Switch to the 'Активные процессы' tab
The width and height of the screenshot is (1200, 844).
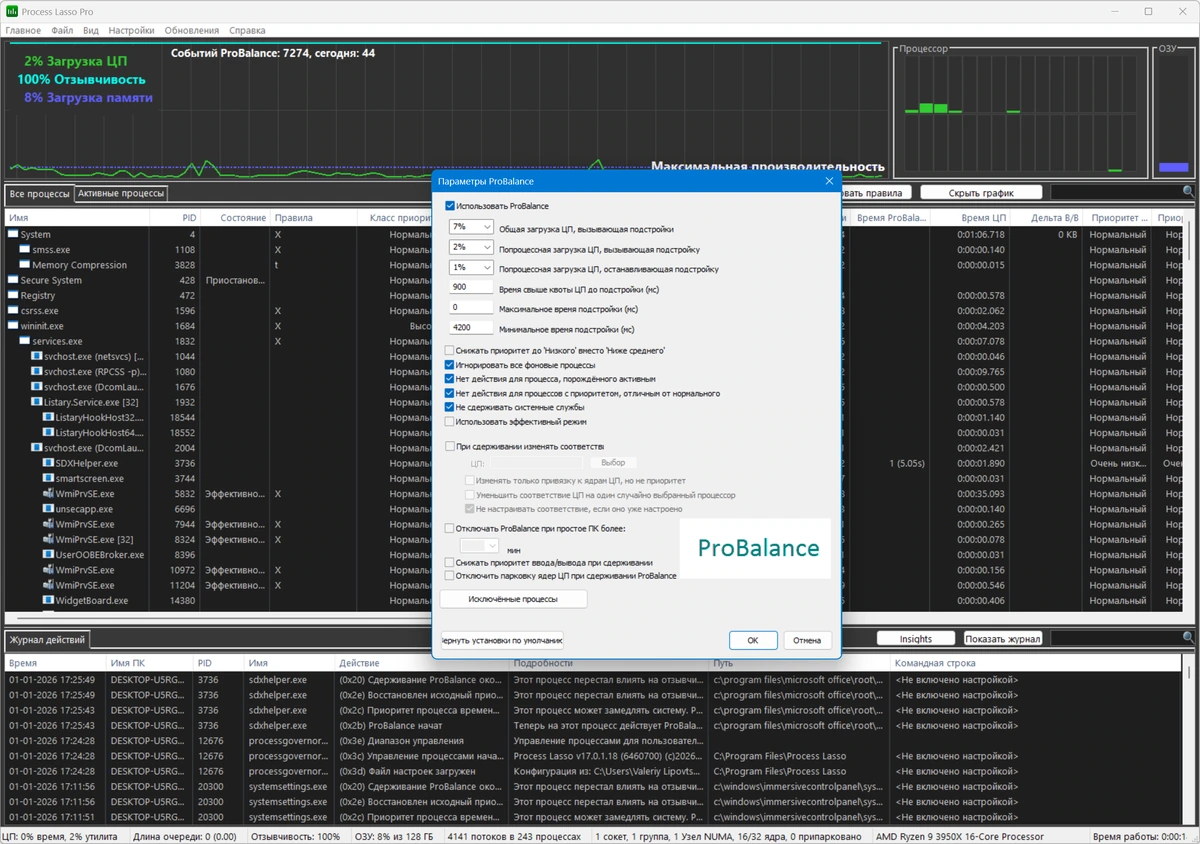121,193
